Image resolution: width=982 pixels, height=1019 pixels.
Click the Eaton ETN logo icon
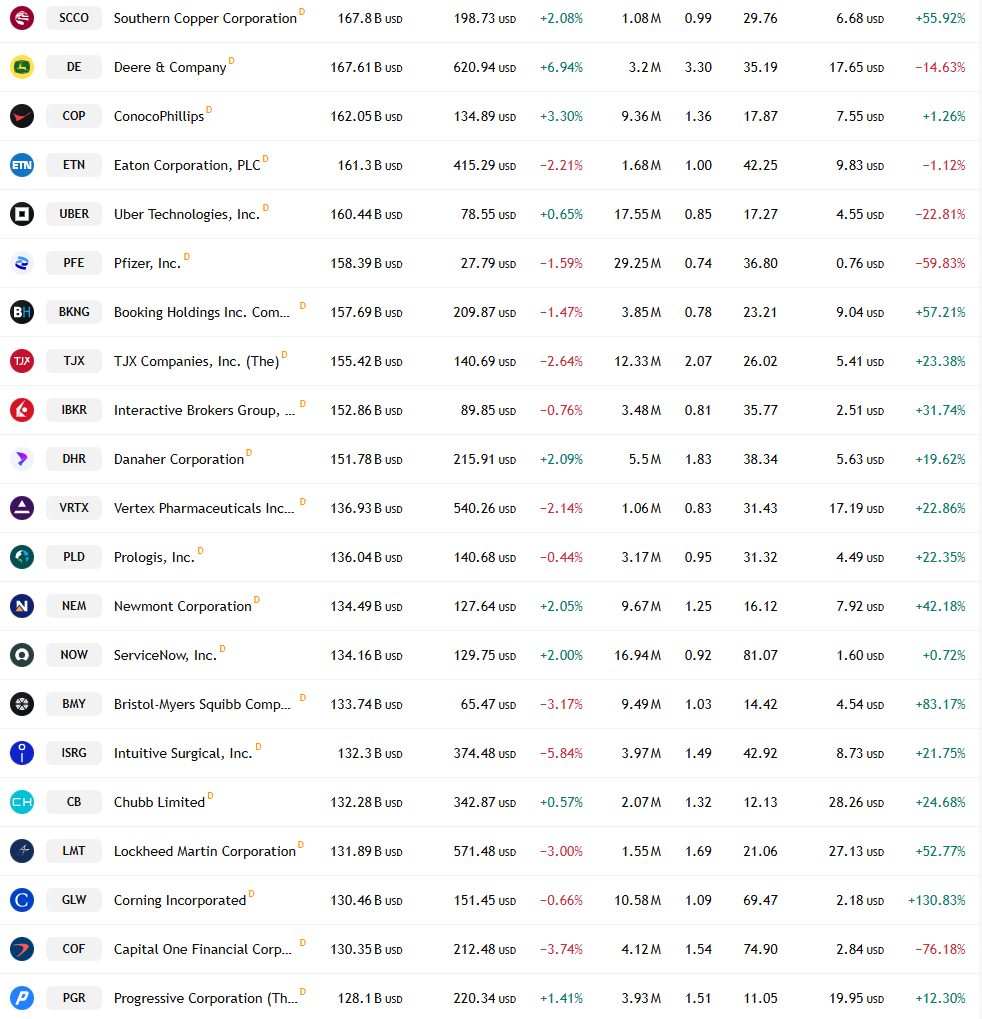click(x=22, y=165)
